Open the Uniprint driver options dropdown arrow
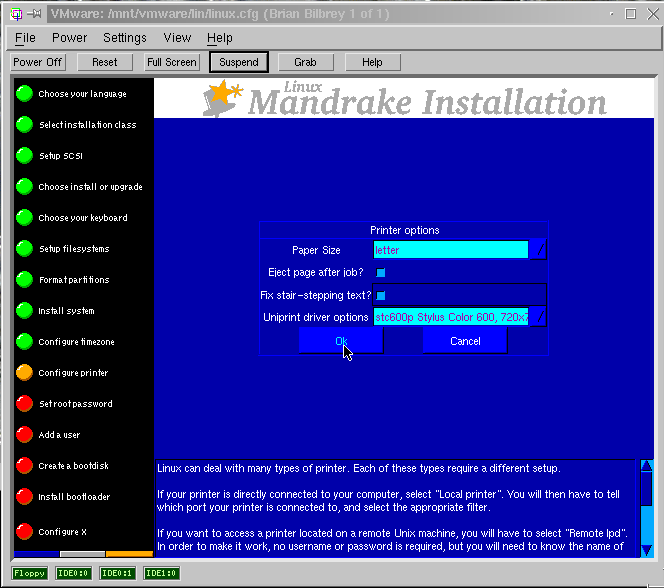This screenshot has width=664, height=588. pos(538,317)
